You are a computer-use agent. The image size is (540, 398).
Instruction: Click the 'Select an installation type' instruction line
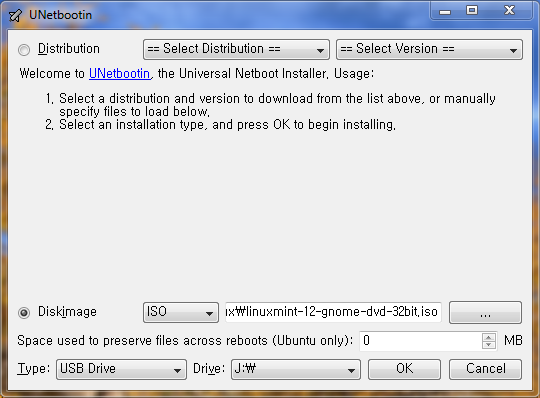pyautogui.click(x=227, y=125)
